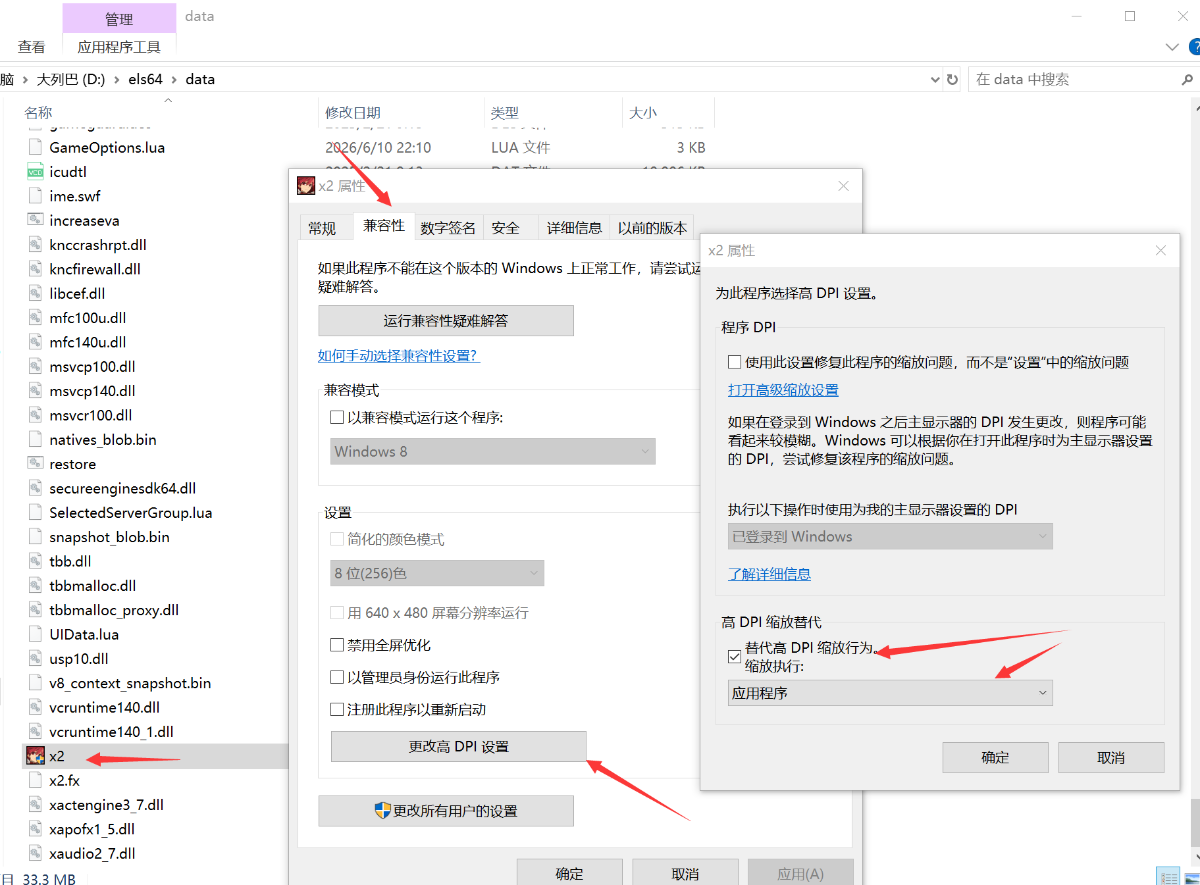The width and height of the screenshot is (1200, 885).
Task: Open 了解详细信息 link
Action: coord(769,574)
